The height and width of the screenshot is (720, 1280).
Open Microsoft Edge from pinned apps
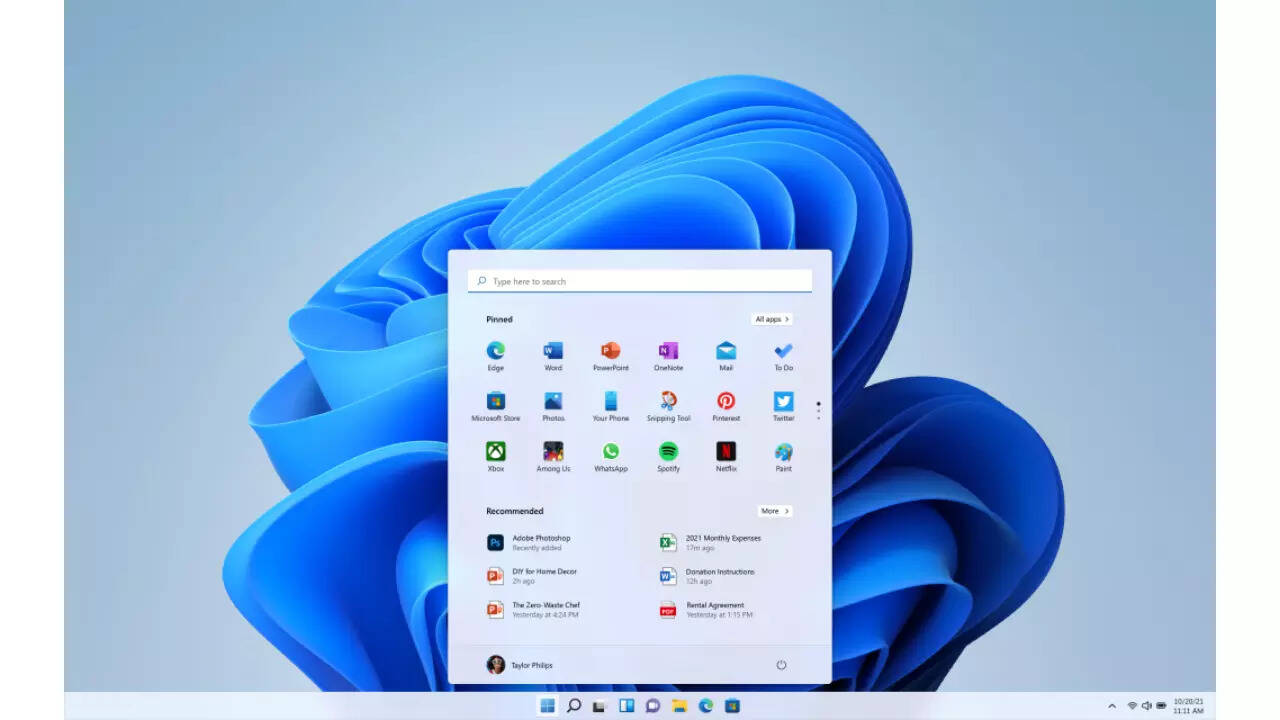[496, 352]
